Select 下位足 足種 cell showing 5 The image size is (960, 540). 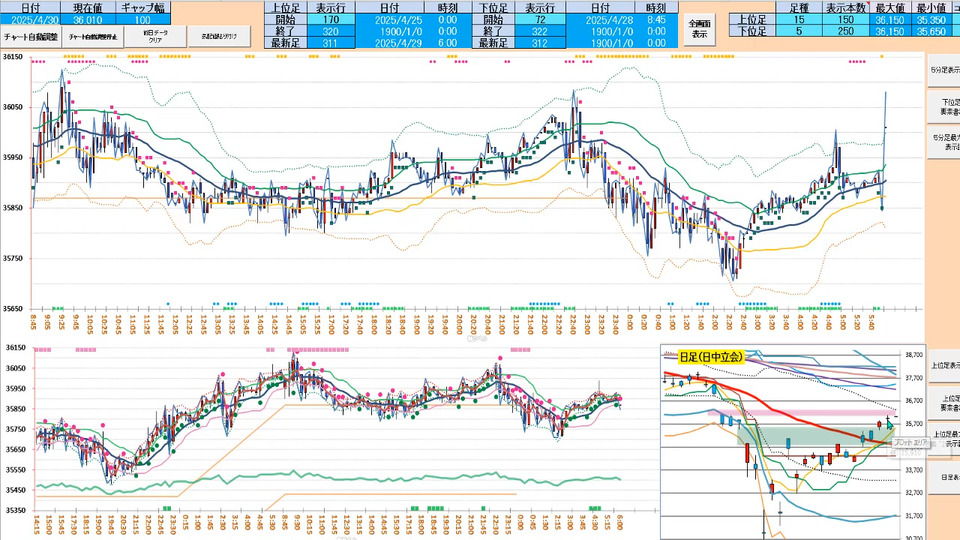point(798,31)
